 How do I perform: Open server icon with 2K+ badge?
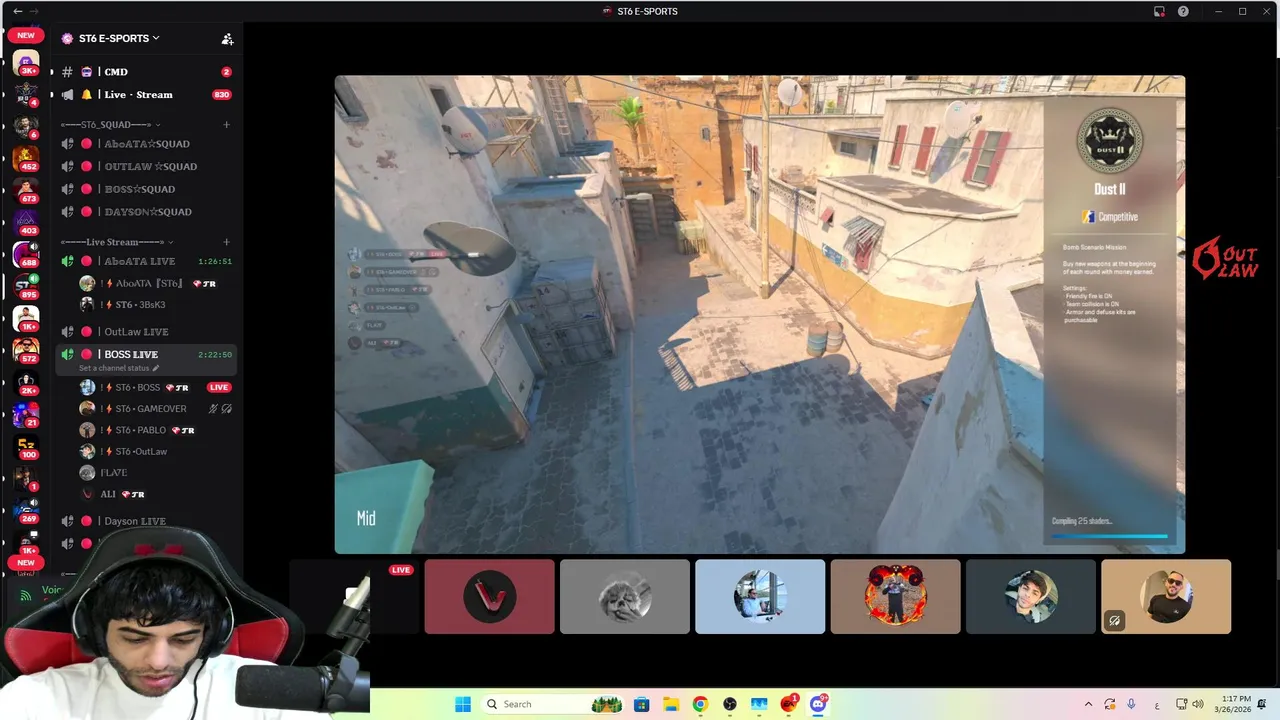click(x=26, y=383)
